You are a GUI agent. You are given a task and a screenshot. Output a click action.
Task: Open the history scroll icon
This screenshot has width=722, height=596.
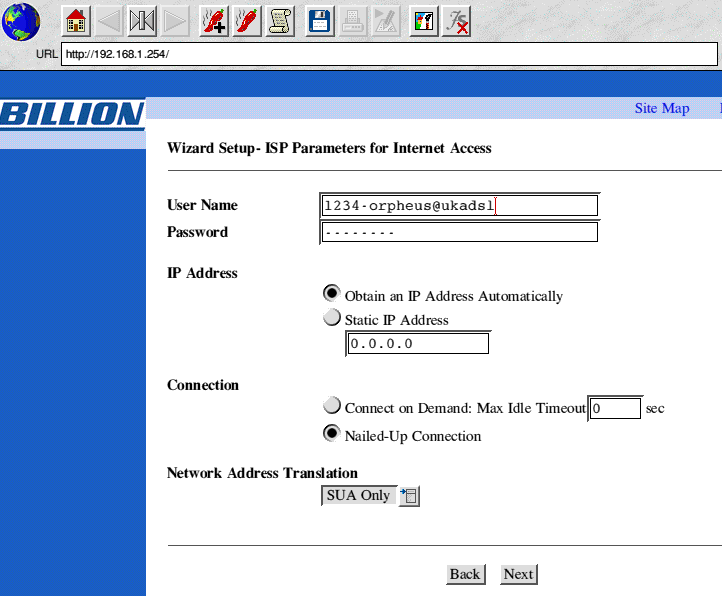pos(281,21)
